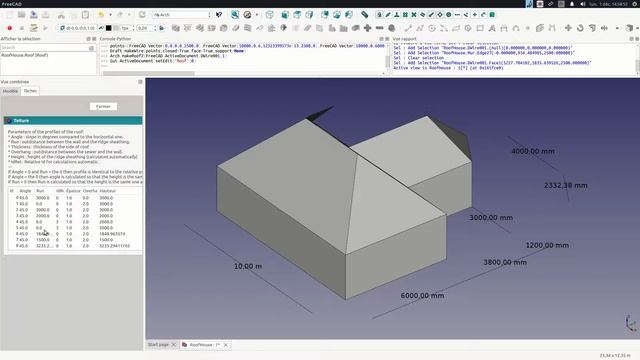This screenshot has height=360, width=640.
Task: Select the Draft Dimension tool
Action: (504, 28)
